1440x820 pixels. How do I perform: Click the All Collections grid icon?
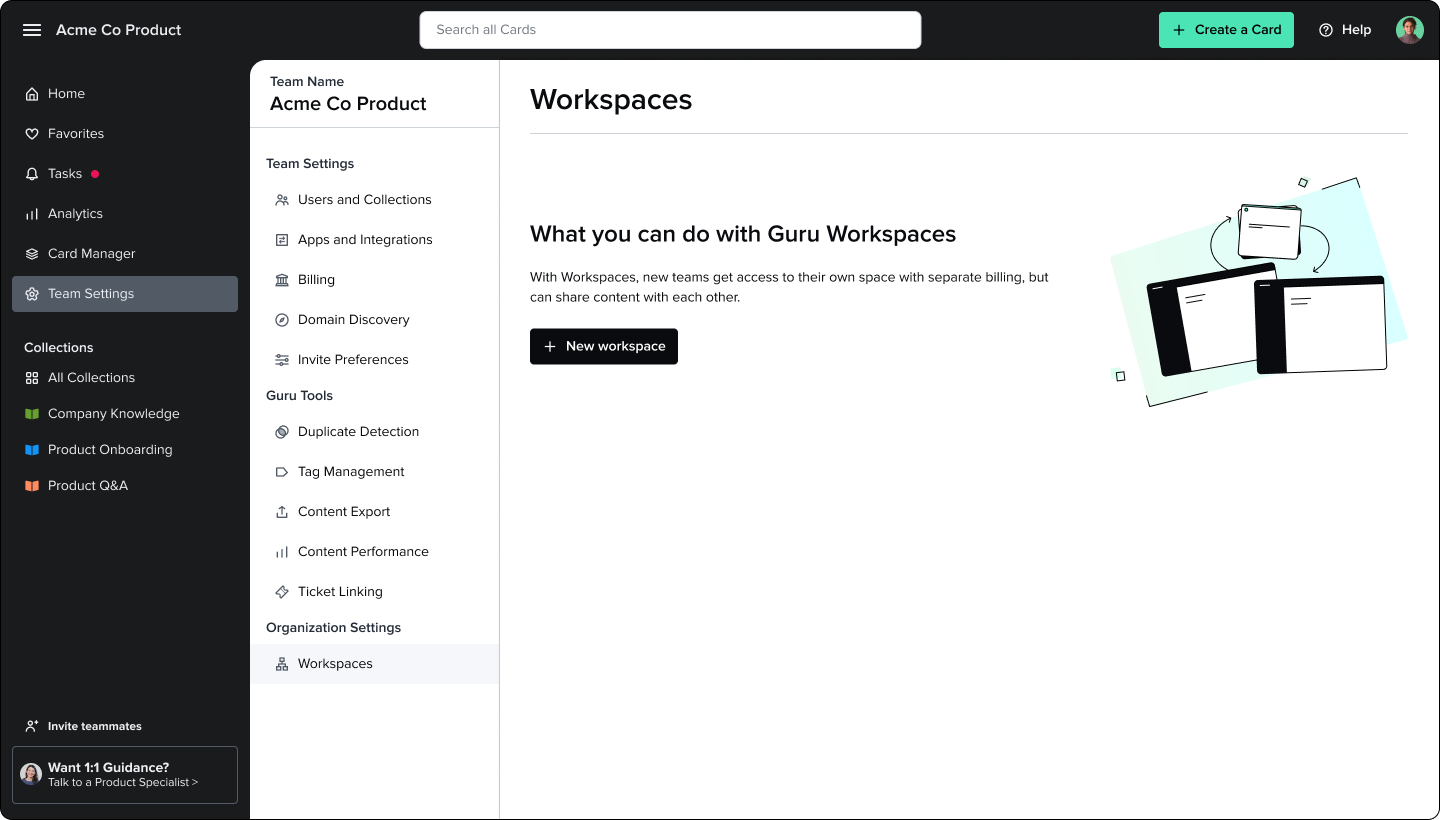pos(32,378)
